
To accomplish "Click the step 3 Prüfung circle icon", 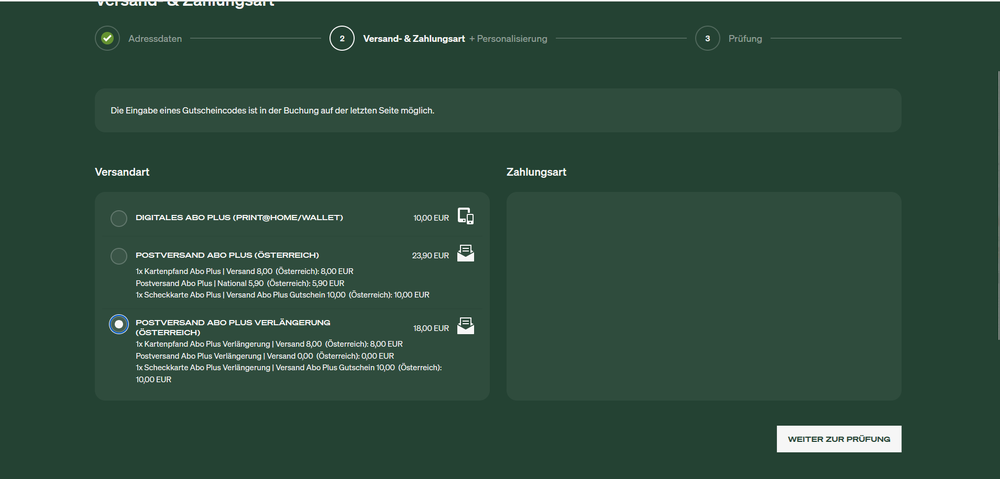I will click(x=707, y=38).
